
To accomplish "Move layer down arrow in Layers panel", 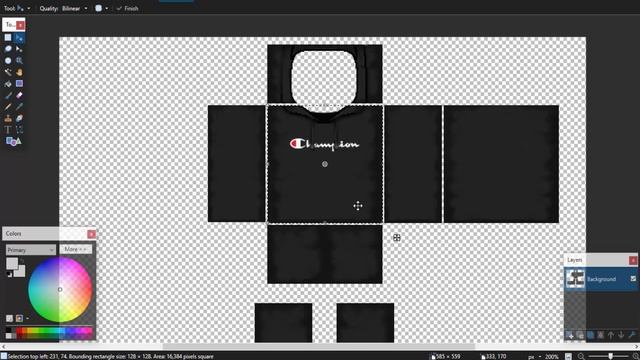I will coord(621,335).
